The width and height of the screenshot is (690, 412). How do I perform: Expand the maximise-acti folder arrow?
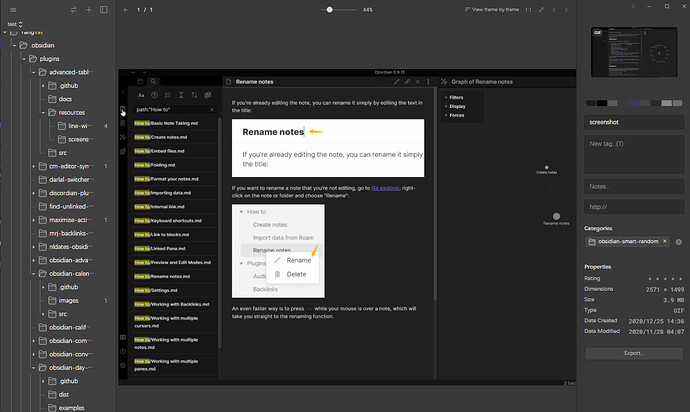click(33, 220)
